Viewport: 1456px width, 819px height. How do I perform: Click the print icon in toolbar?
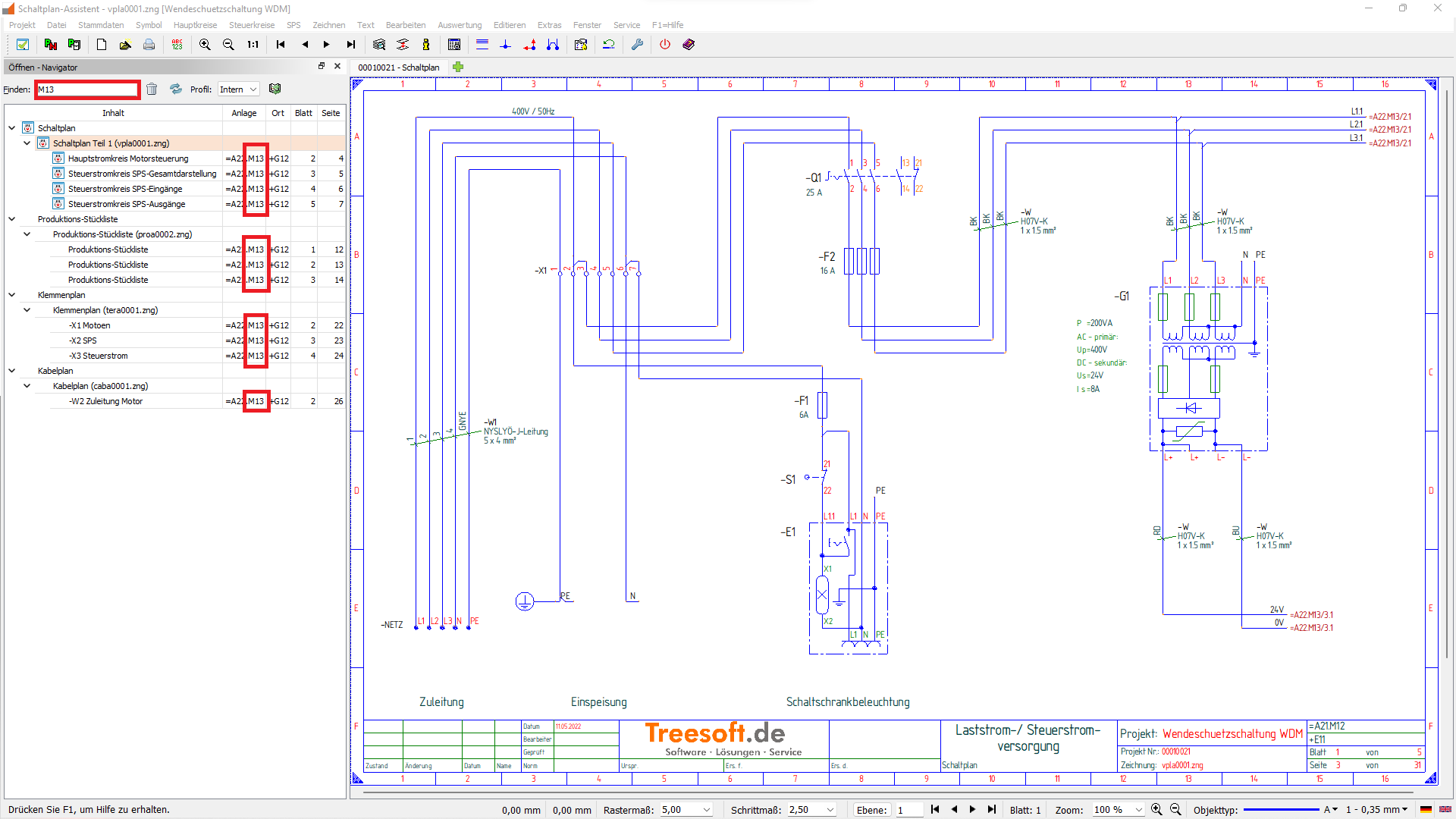coord(149,45)
